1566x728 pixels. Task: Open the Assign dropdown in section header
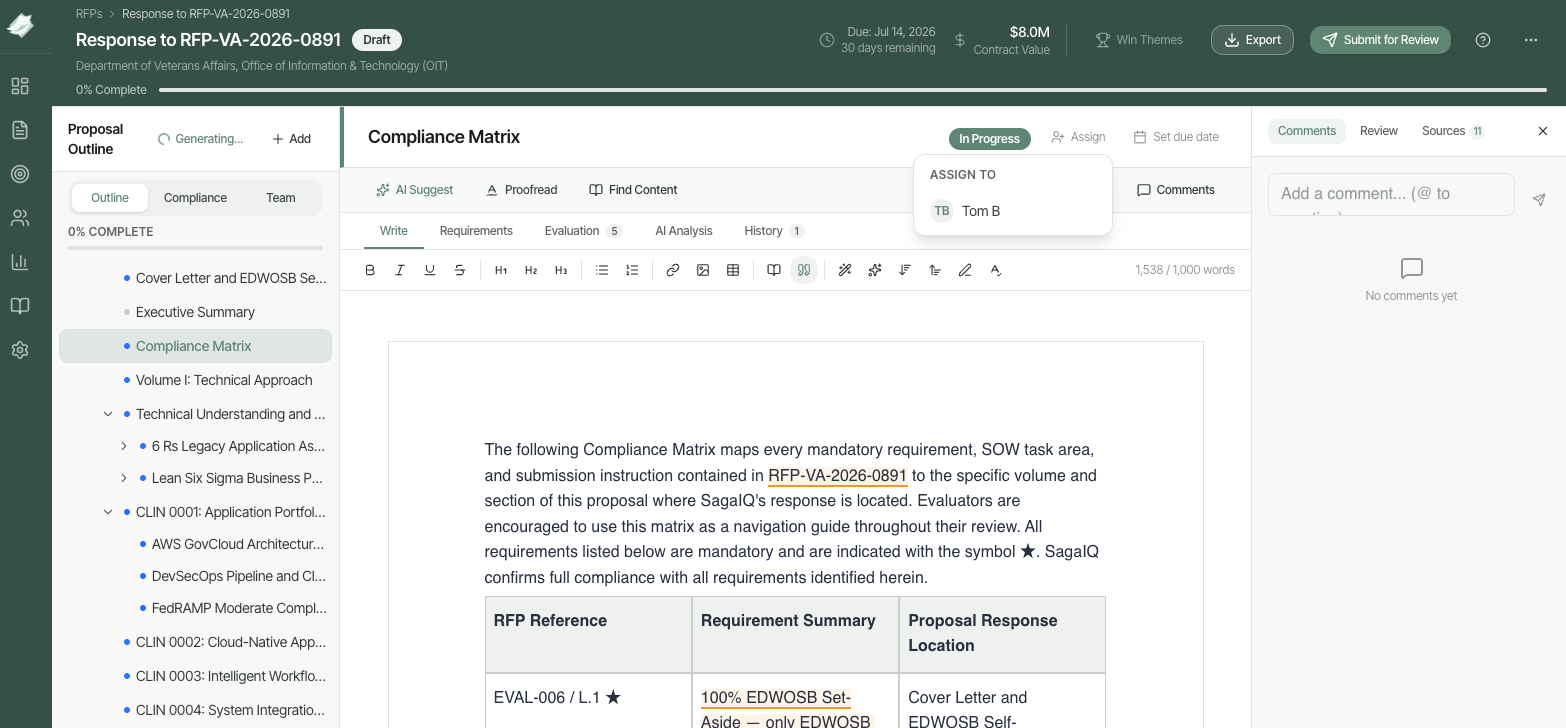[x=1078, y=137]
